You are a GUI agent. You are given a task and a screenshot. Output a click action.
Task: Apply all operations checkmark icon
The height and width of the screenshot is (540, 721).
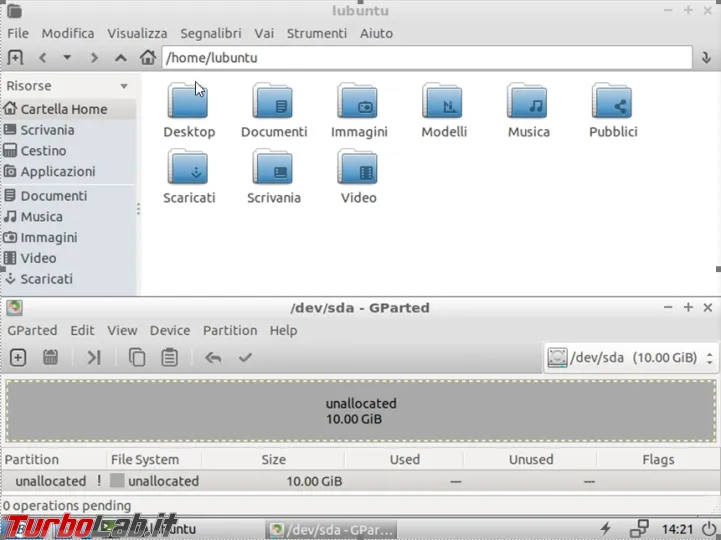tap(245, 357)
